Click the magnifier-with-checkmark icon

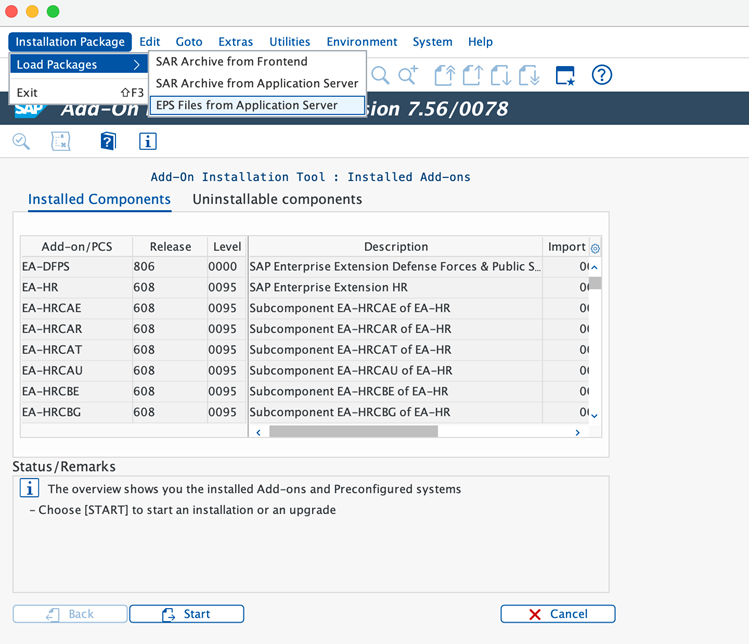[x=21, y=141]
